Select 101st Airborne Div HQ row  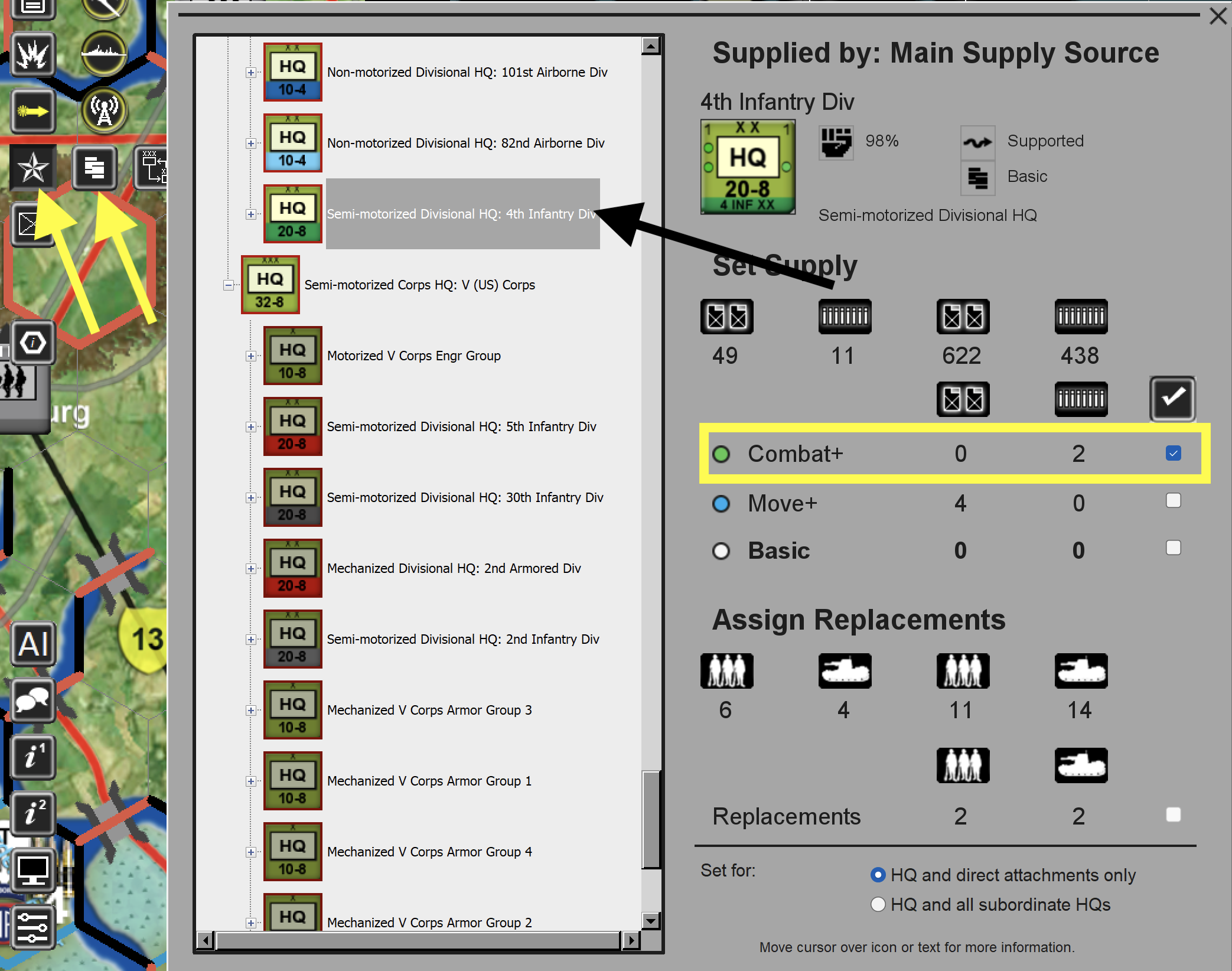click(x=467, y=72)
